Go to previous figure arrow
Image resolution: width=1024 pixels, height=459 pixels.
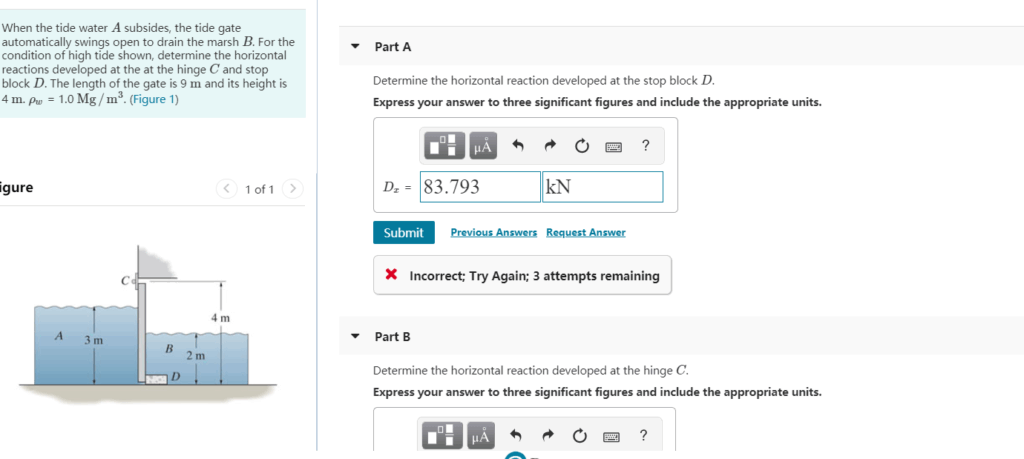[227, 189]
